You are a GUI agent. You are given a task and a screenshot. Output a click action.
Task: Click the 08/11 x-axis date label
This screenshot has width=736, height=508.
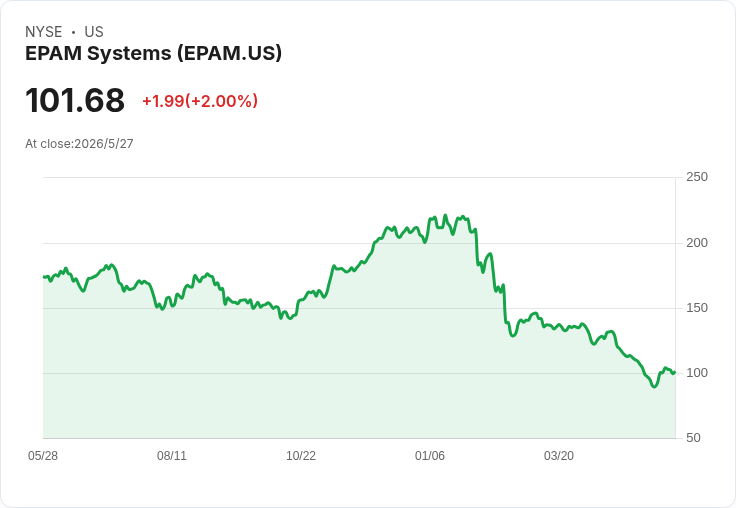[172, 456]
